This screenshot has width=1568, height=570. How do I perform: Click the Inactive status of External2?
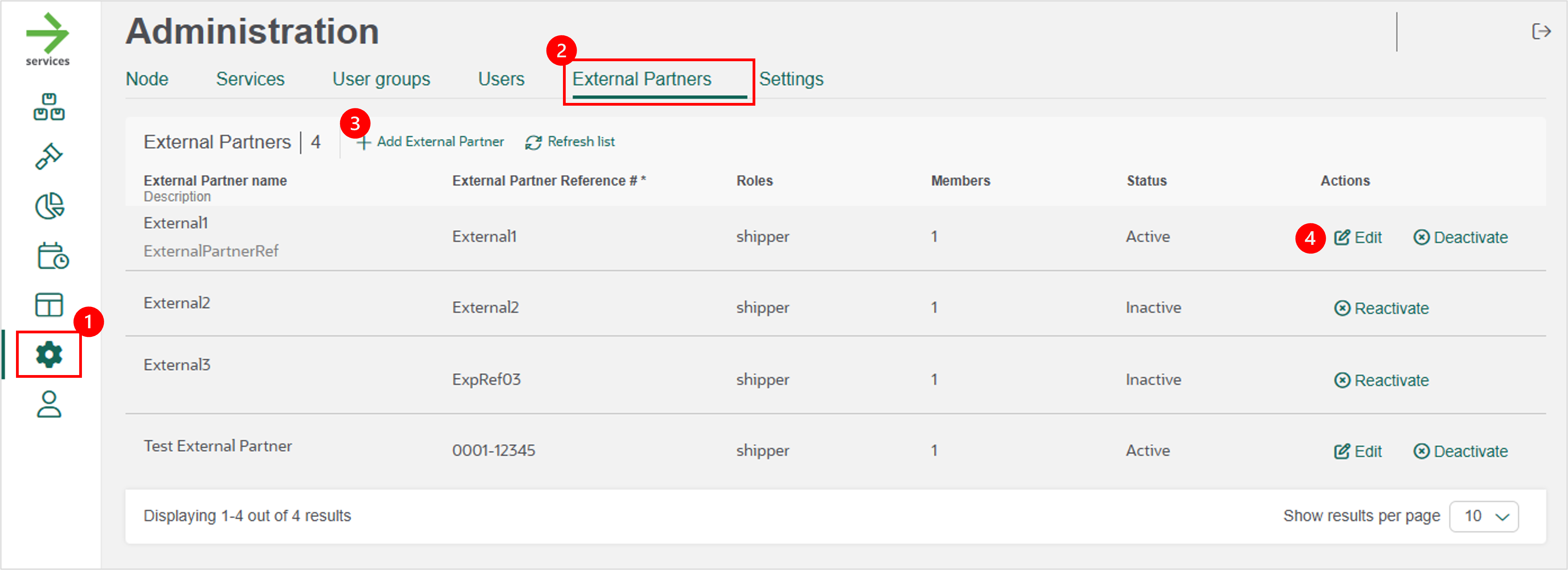point(1153,308)
